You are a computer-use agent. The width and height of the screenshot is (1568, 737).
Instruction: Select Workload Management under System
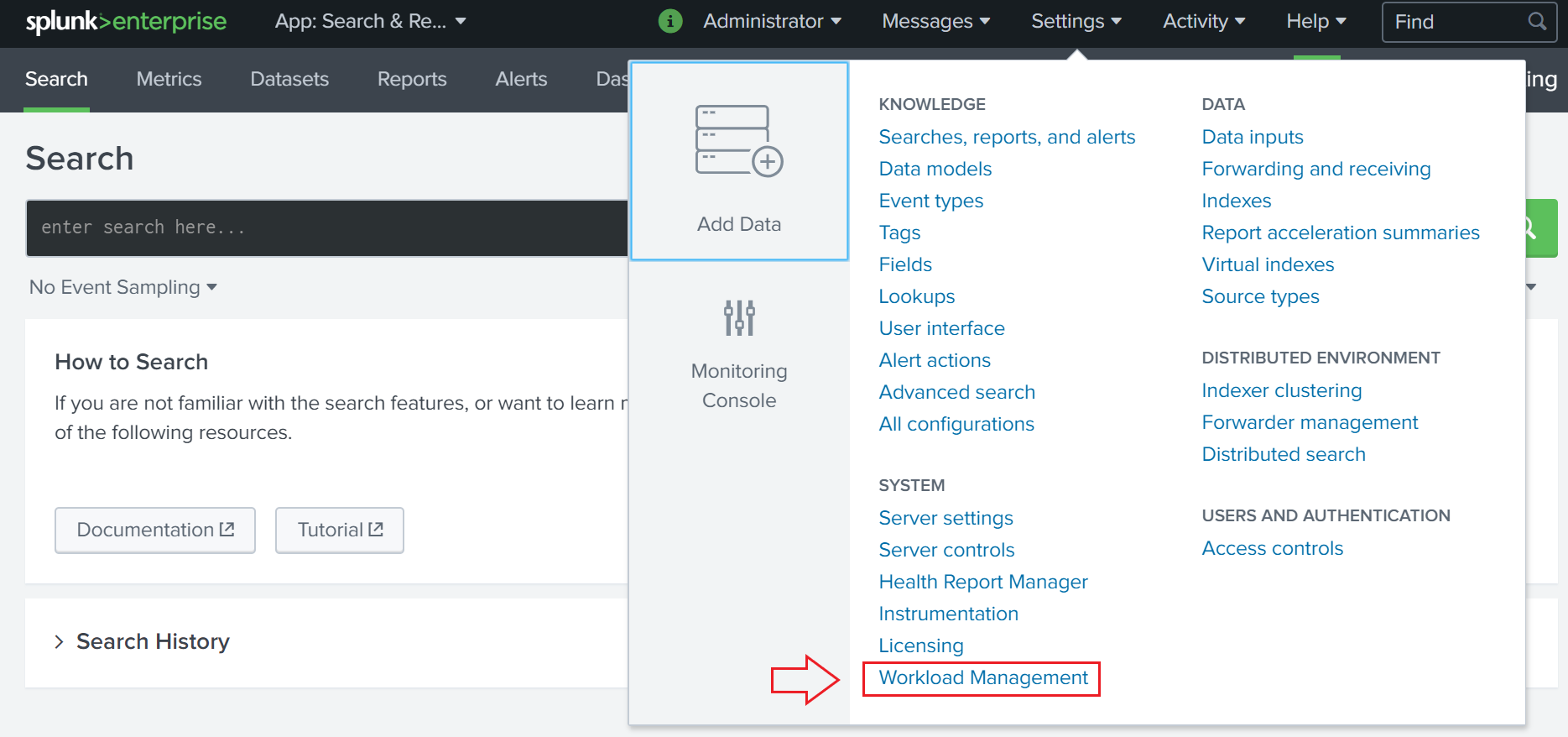pyautogui.click(x=982, y=677)
